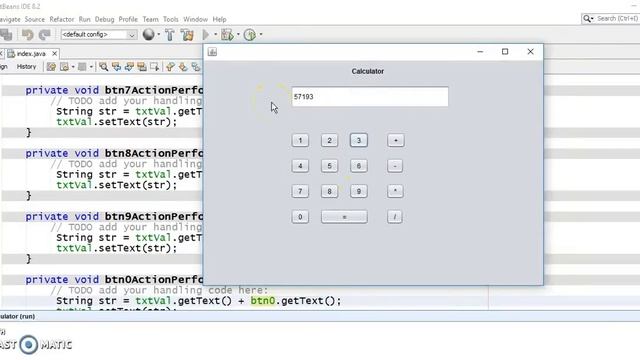Open the default config combo box
The width and height of the screenshot is (640, 360).
click(98, 35)
